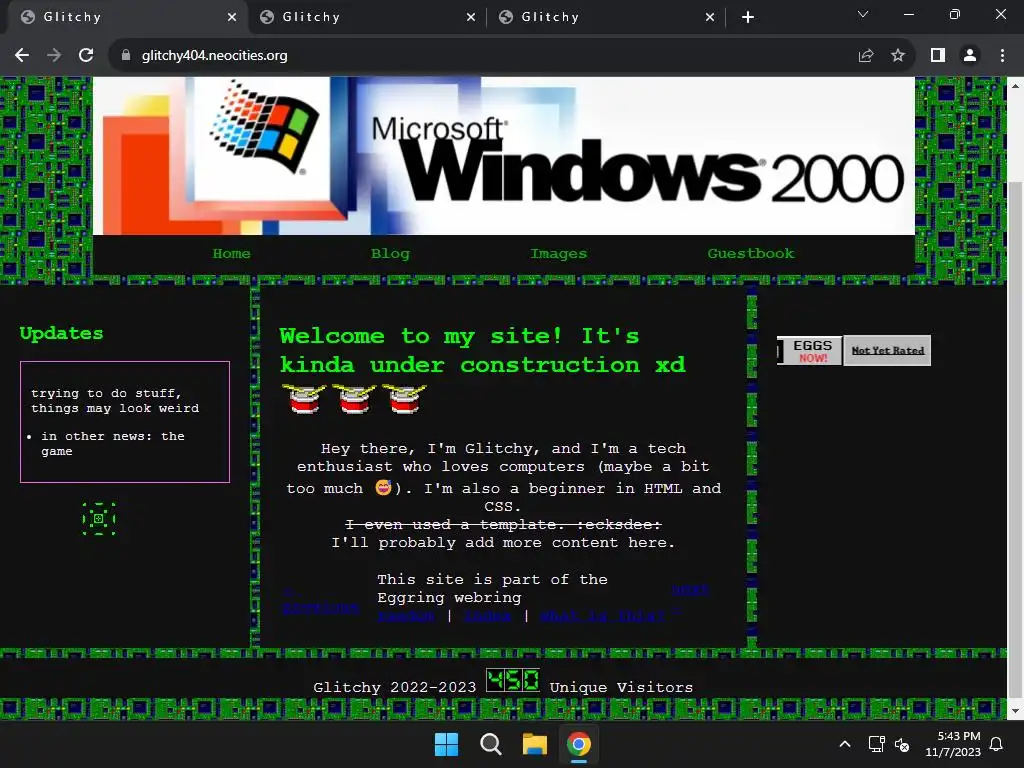Click the 'in other news: the game' bullet

tap(112, 443)
